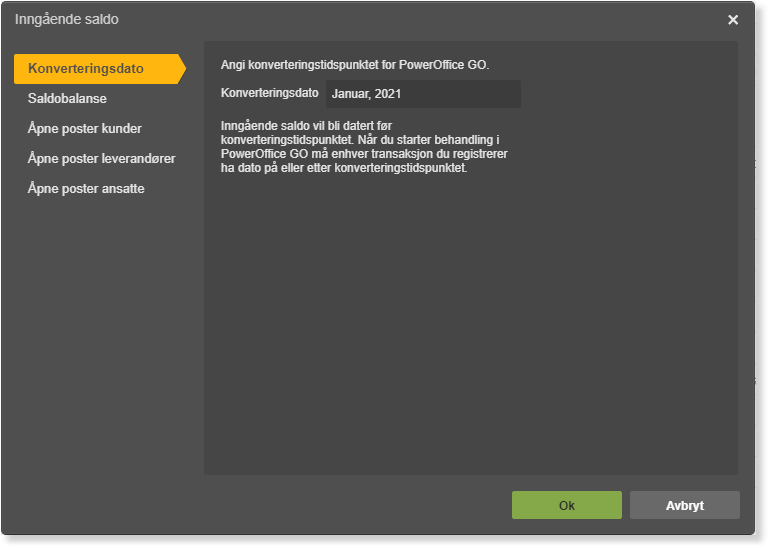Close the Inngående saldo dialog

tap(733, 20)
